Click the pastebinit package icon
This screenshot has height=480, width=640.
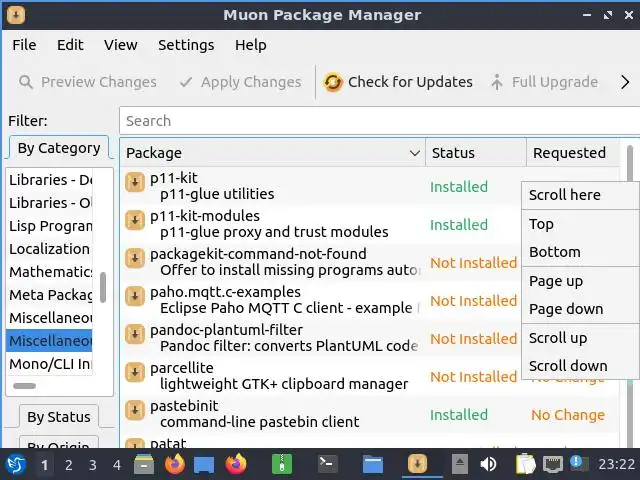pyautogui.click(x=135, y=410)
